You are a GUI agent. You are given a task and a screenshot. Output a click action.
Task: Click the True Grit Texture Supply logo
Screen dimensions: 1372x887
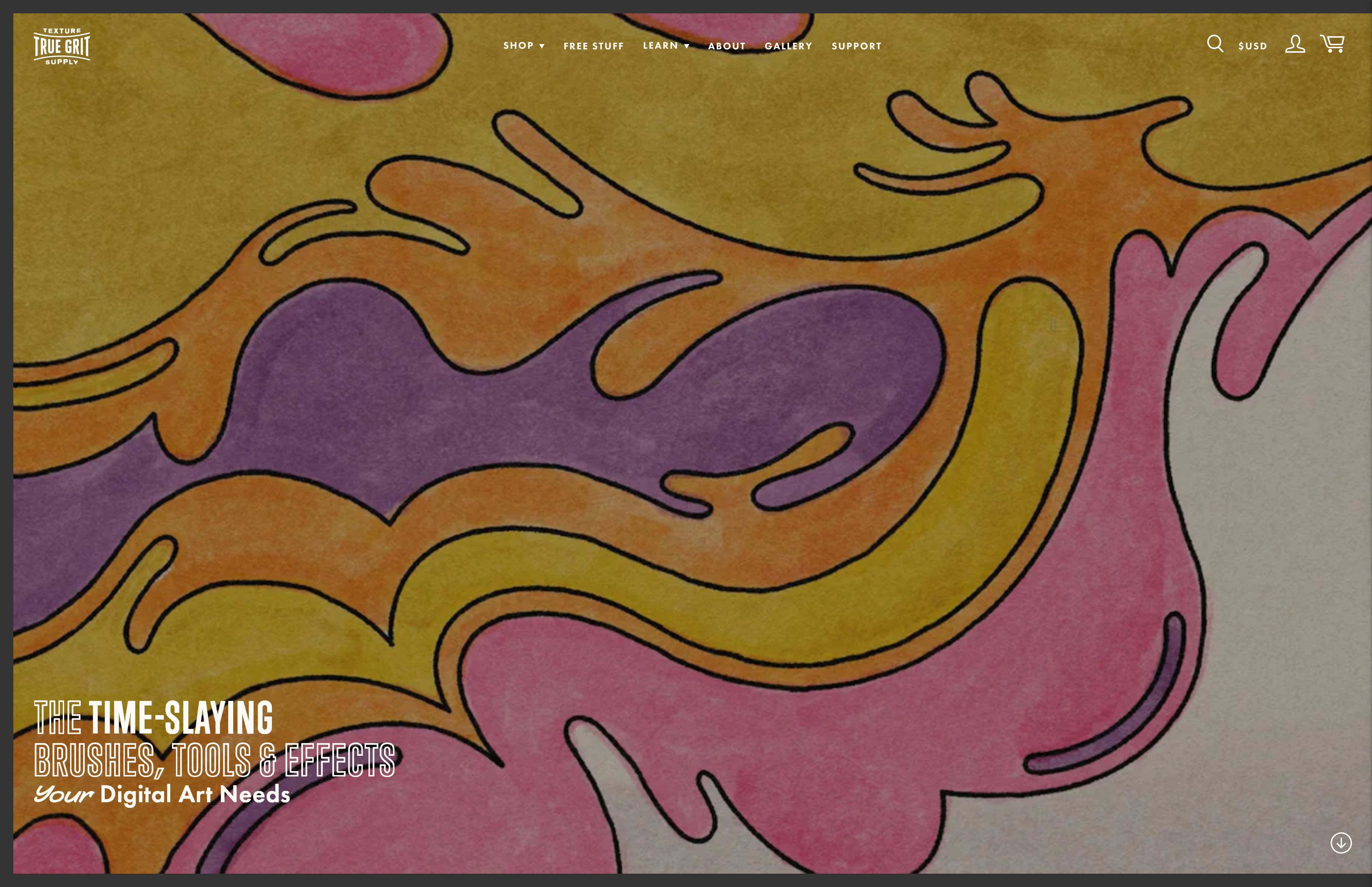point(62,46)
